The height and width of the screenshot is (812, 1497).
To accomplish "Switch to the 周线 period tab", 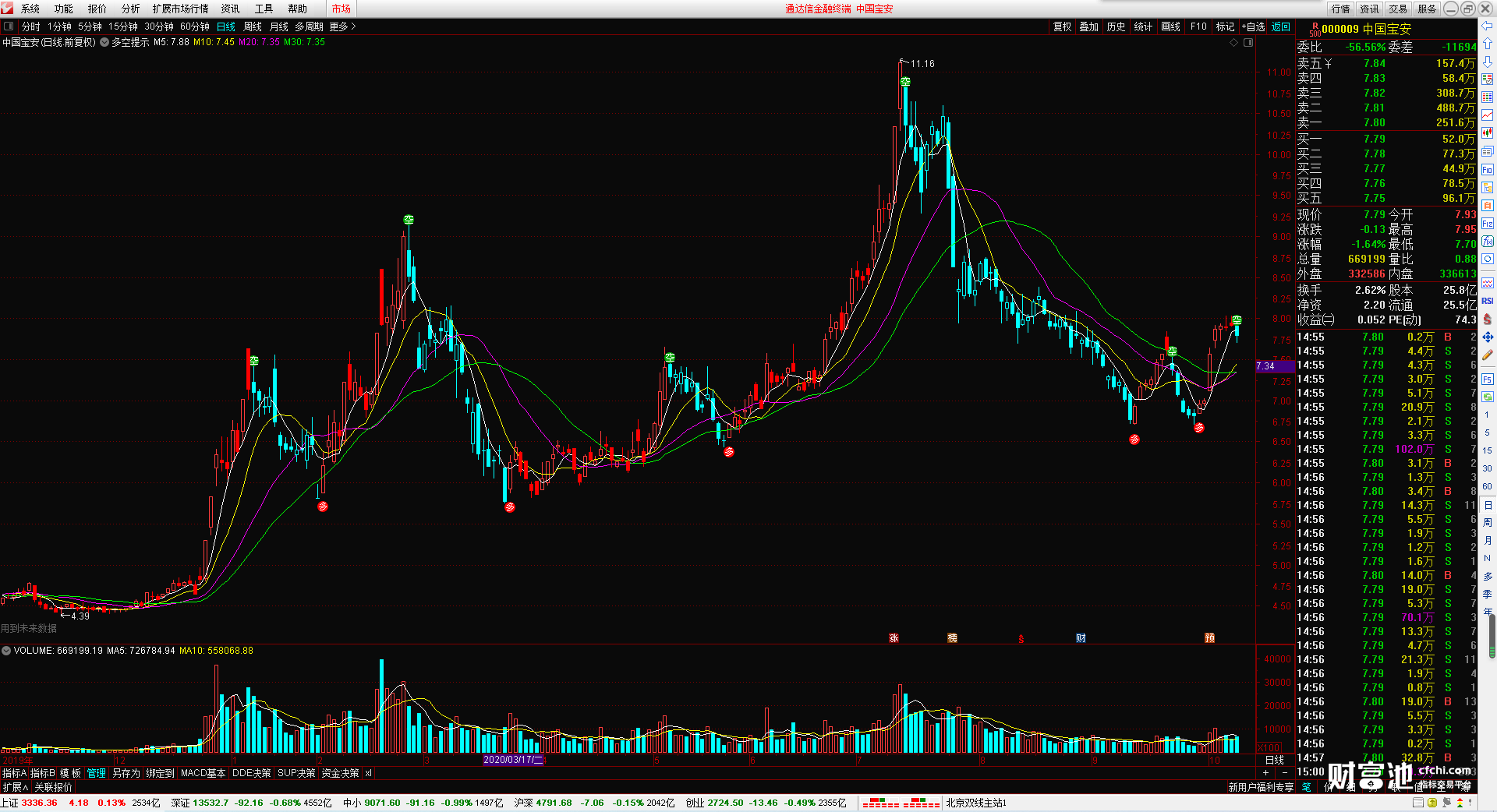I will pos(253,26).
